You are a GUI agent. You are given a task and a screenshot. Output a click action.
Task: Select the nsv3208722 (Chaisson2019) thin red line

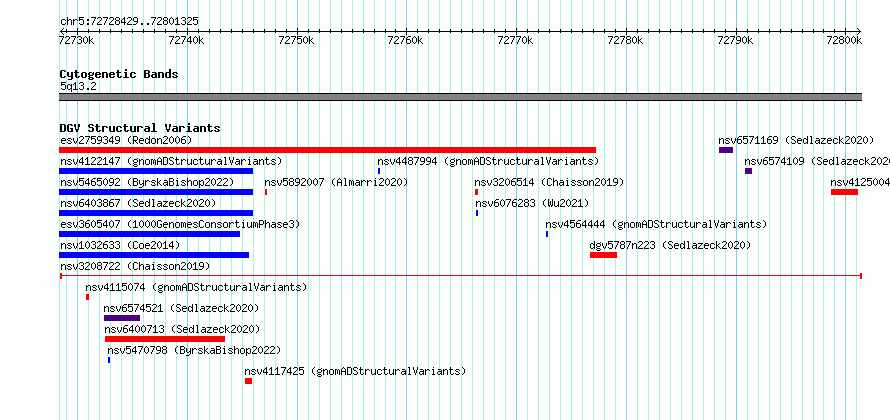[460, 276]
